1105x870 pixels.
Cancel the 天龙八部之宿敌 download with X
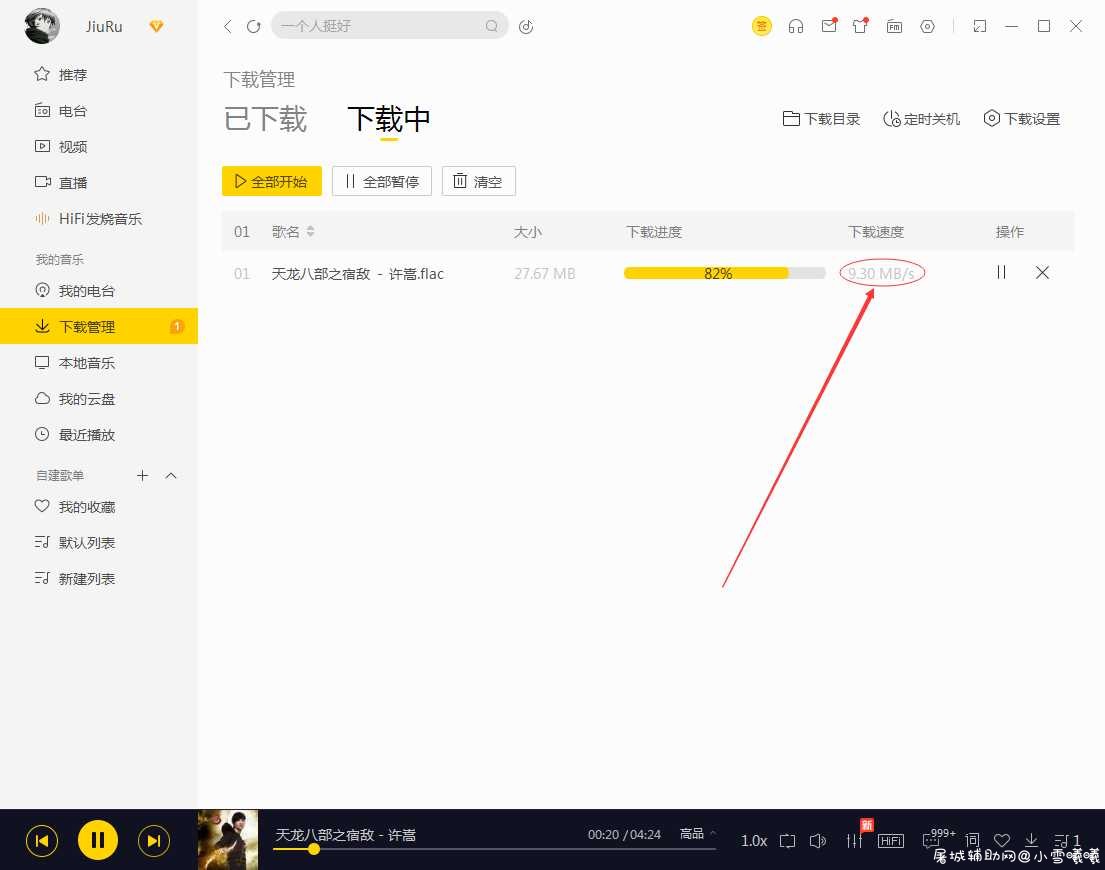coord(1042,272)
